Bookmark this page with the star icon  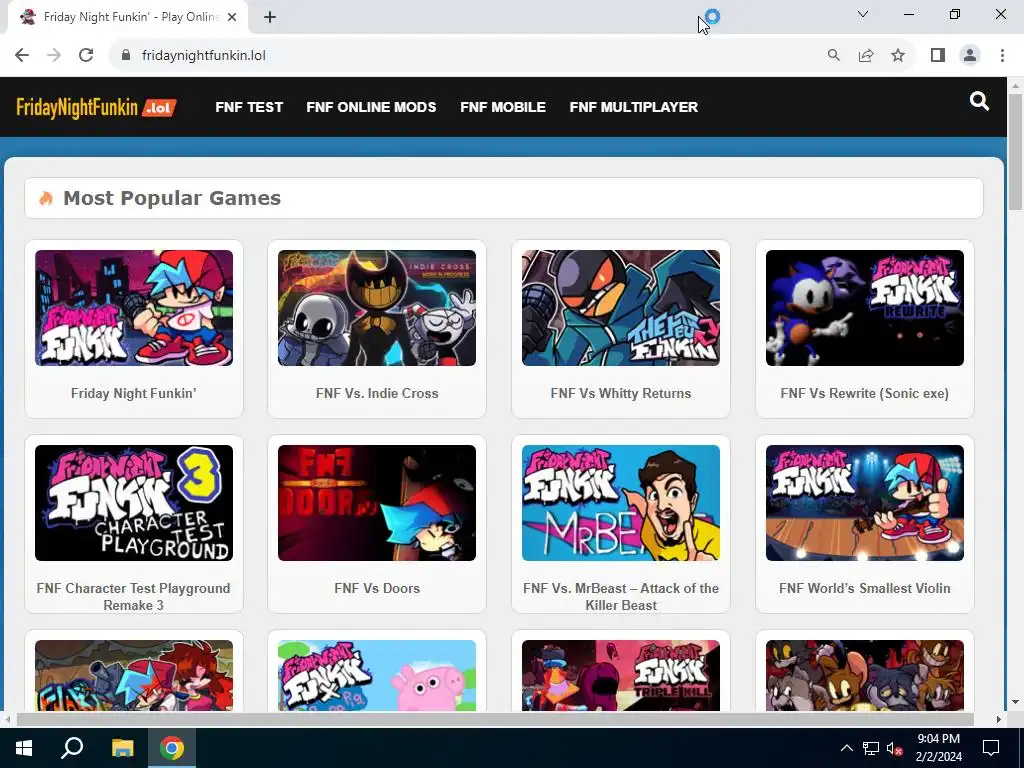tap(898, 56)
